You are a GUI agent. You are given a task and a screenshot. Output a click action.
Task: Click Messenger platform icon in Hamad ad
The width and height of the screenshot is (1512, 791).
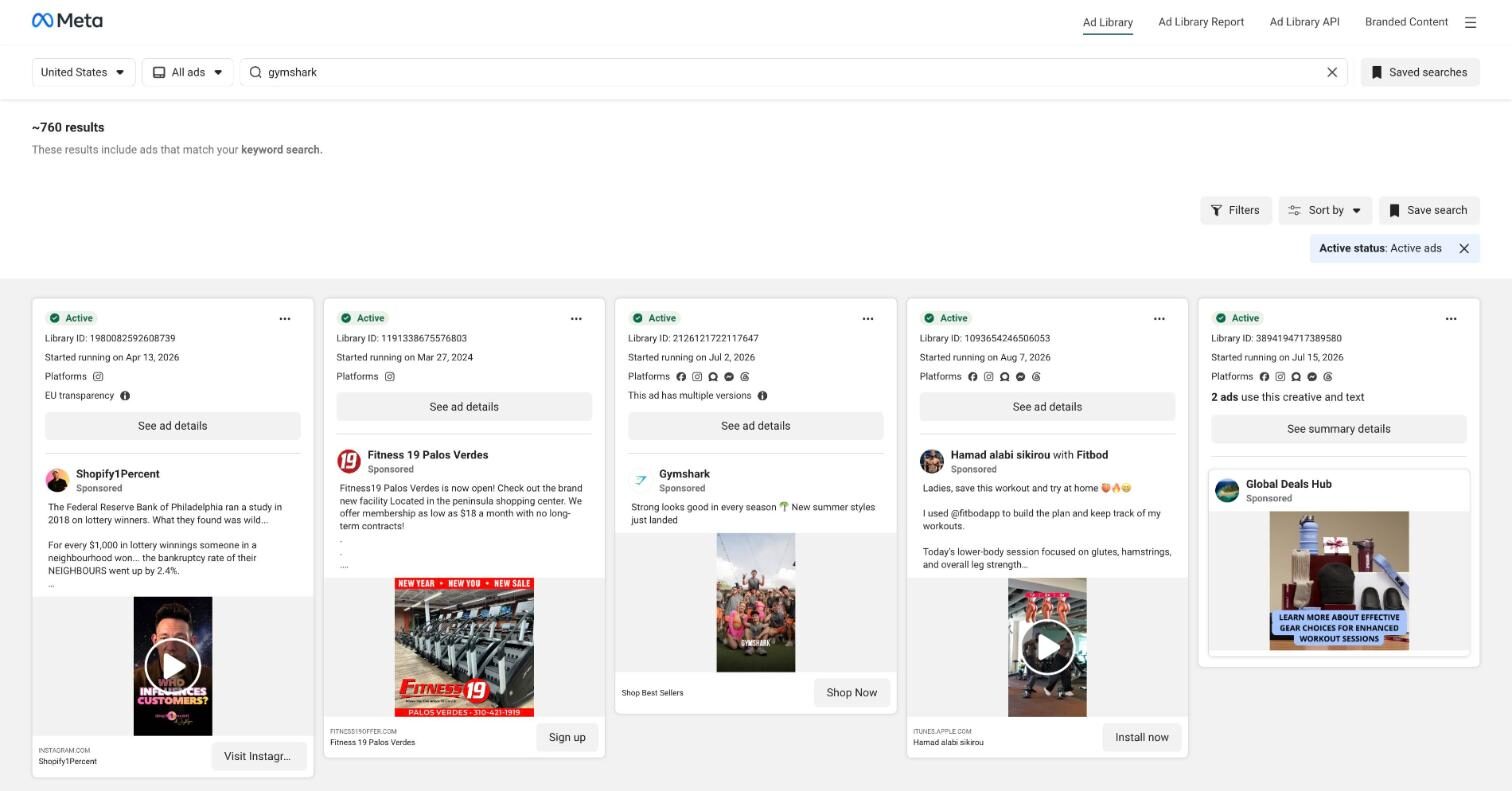(1021, 377)
